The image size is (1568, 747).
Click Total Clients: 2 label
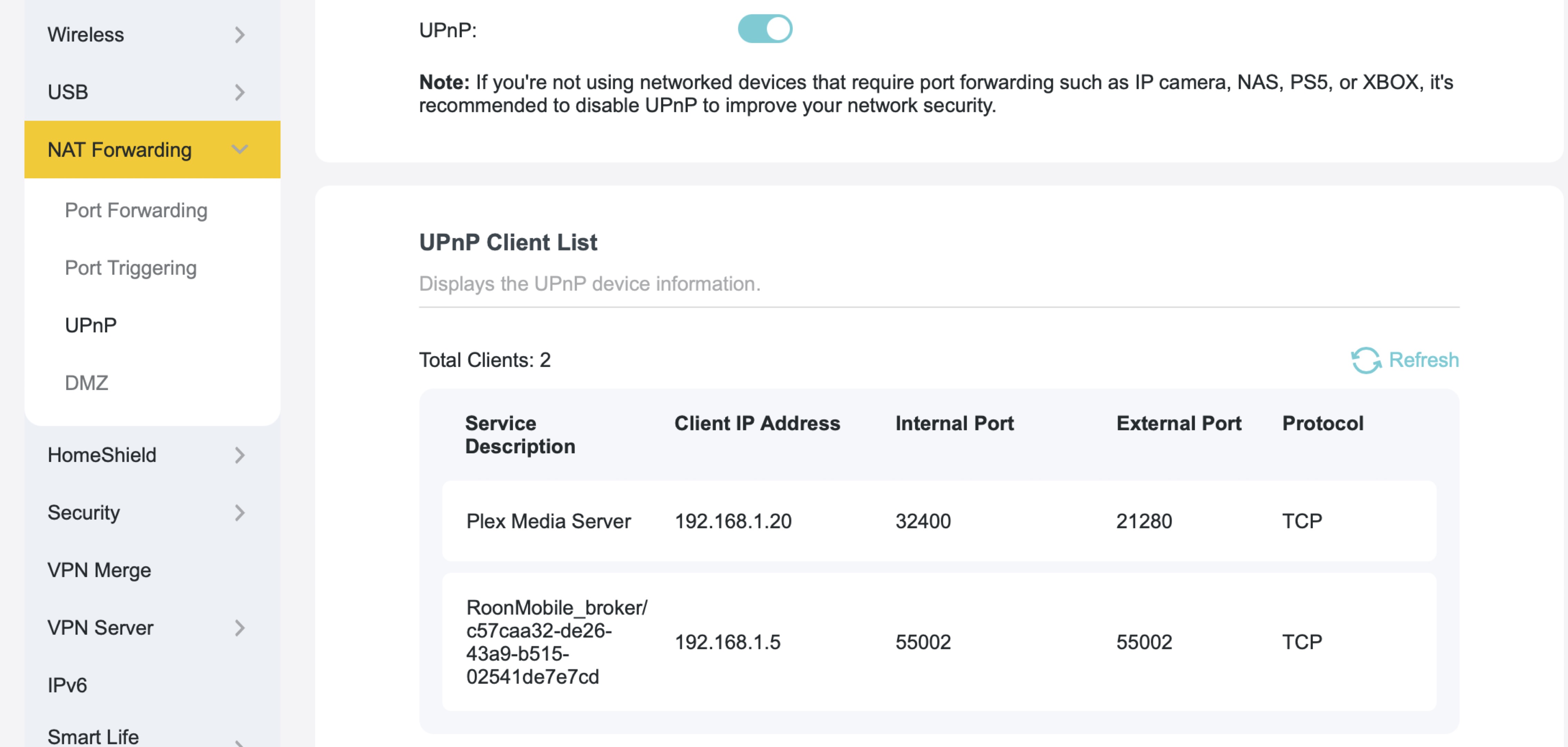tap(484, 360)
